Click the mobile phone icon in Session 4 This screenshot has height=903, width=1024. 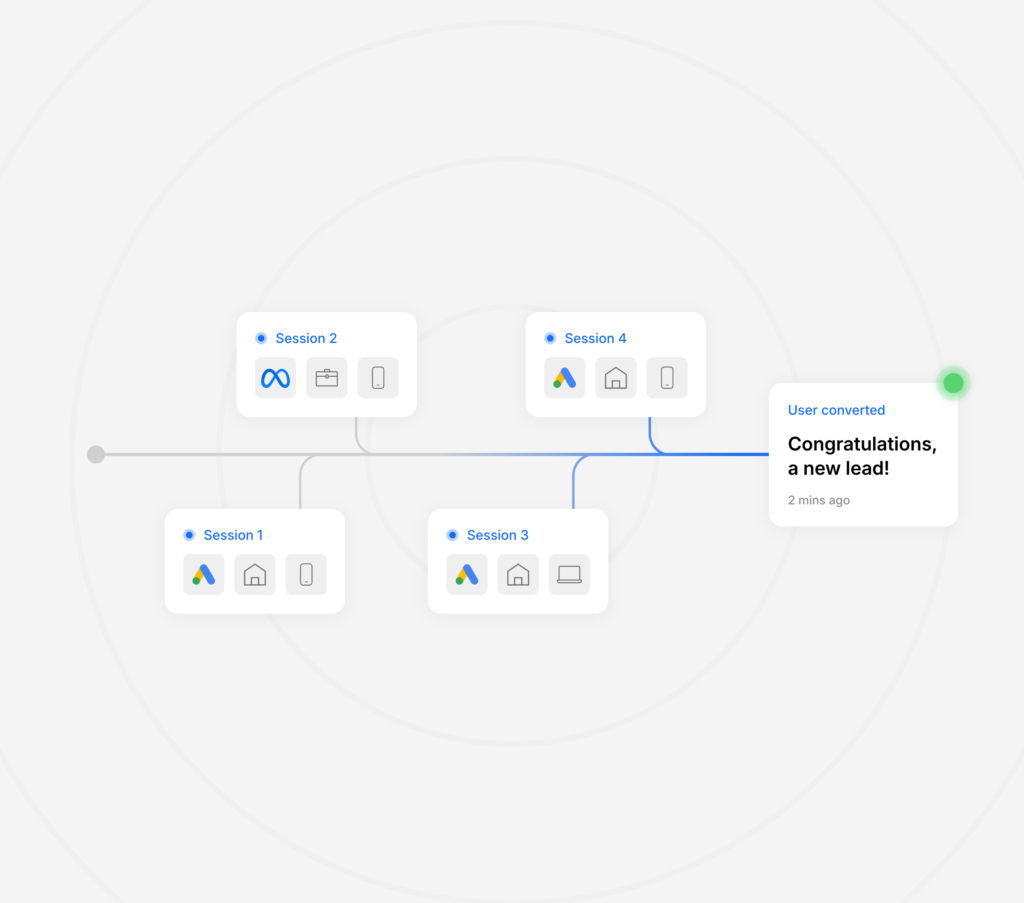tap(667, 378)
